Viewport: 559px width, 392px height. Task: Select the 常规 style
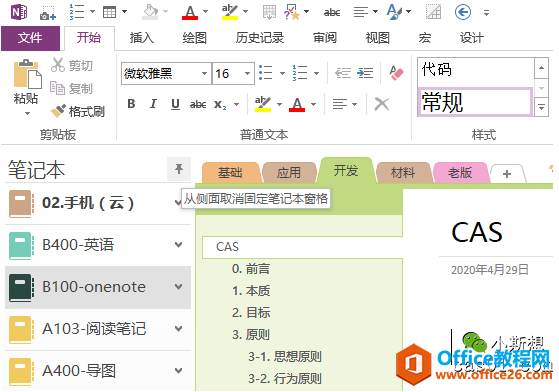[x=476, y=102]
